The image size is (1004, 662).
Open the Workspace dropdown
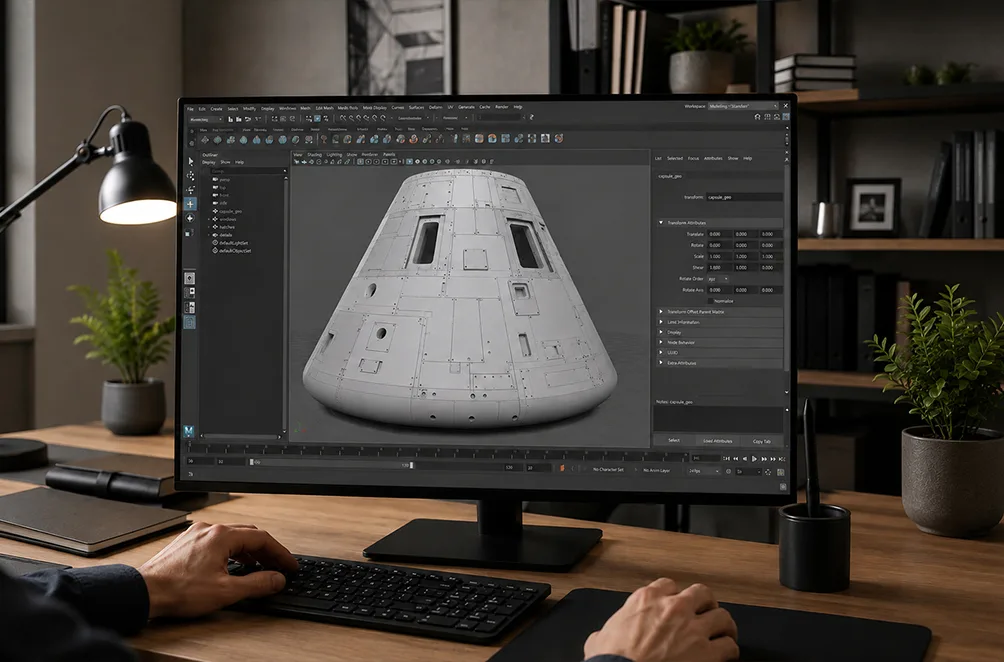tap(743, 106)
